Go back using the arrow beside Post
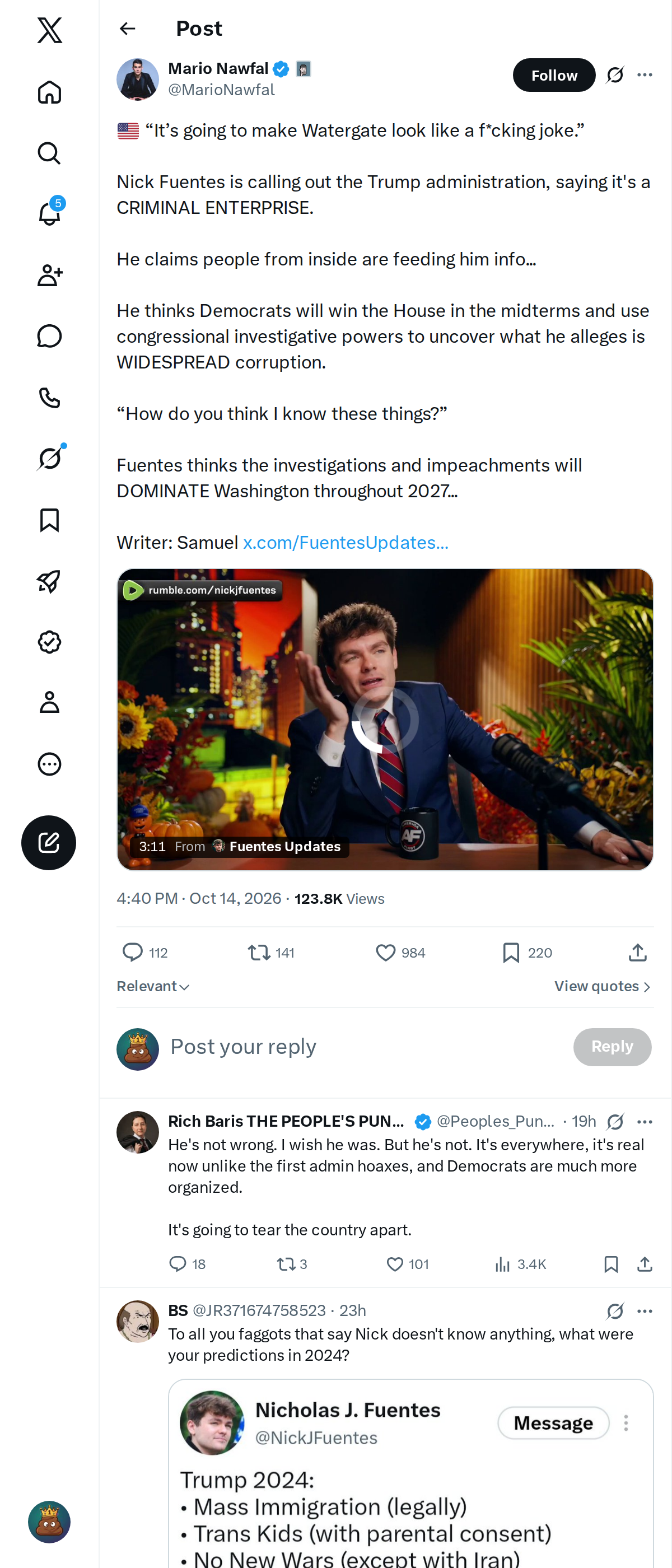 coord(127,29)
